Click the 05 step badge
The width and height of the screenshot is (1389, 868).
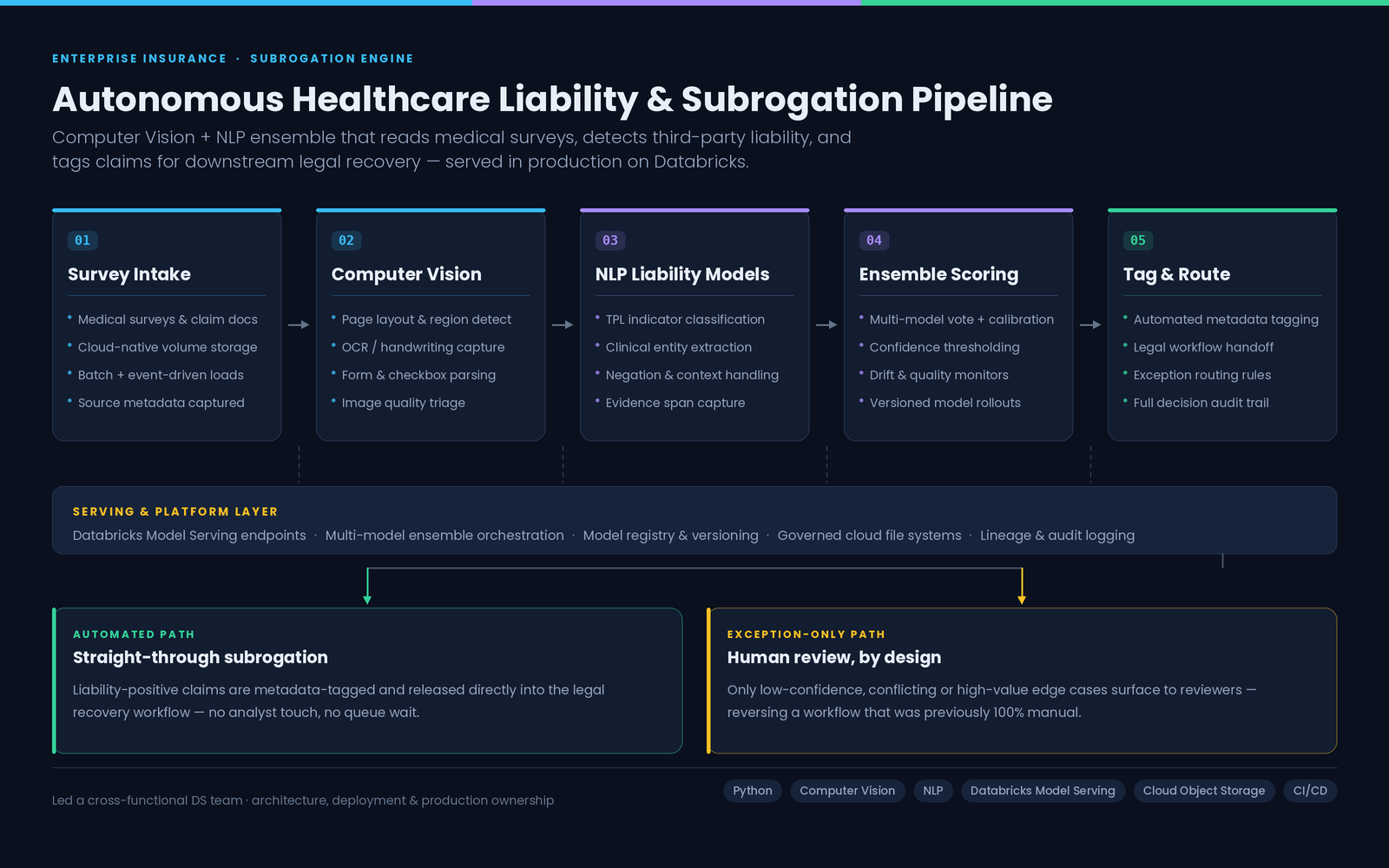click(x=1138, y=240)
